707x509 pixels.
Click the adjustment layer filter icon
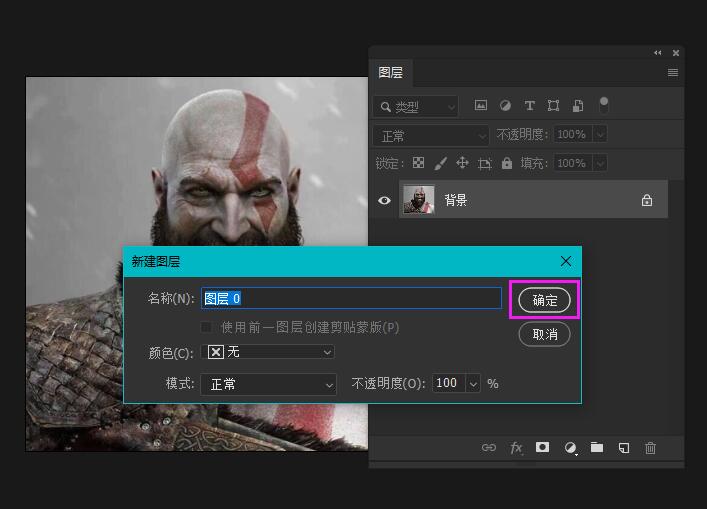[505, 105]
